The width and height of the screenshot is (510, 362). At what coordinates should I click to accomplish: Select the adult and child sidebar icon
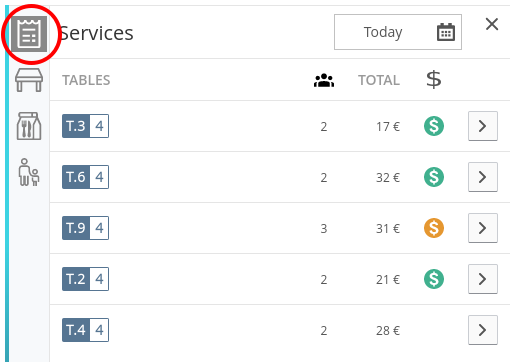29,172
